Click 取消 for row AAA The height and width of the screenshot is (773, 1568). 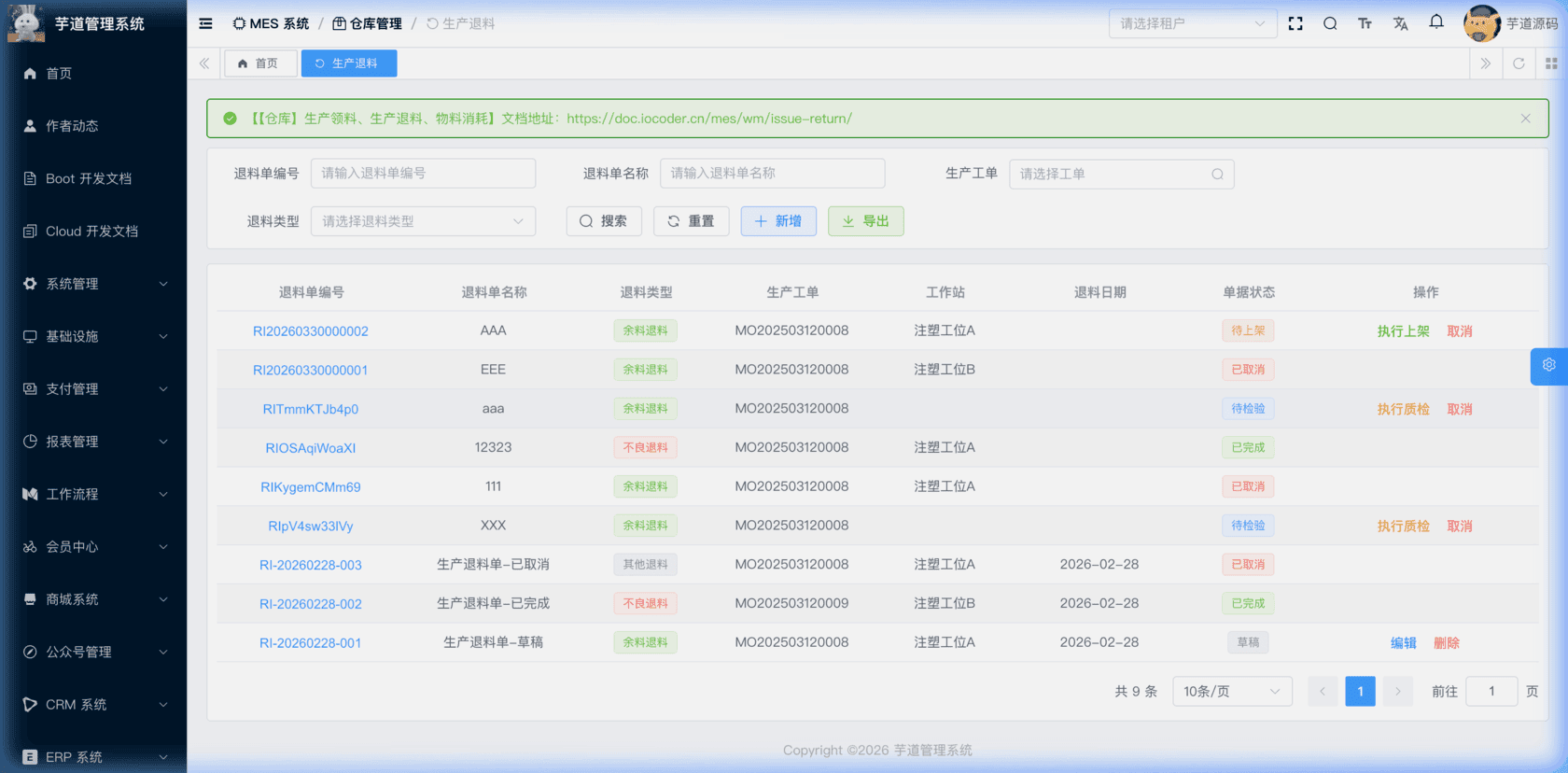[1460, 331]
